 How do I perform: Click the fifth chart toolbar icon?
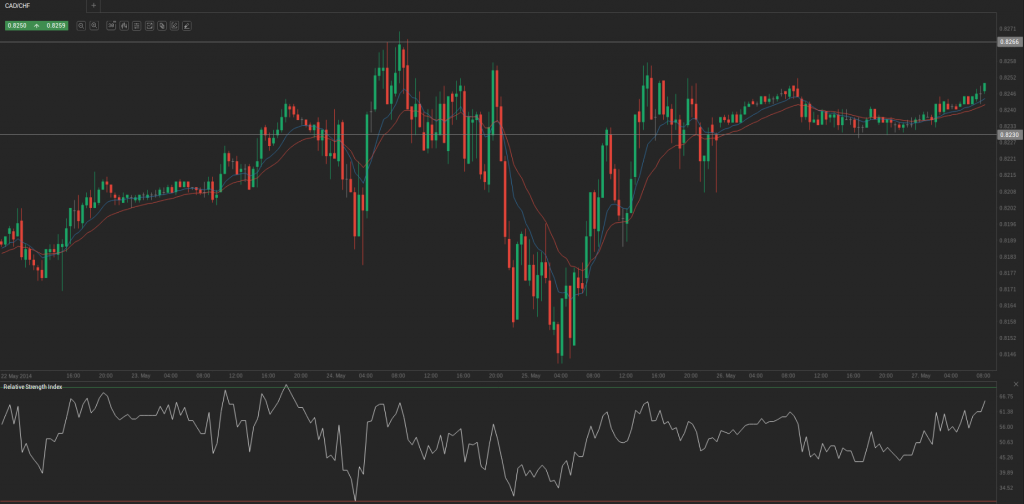click(x=161, y=25)
